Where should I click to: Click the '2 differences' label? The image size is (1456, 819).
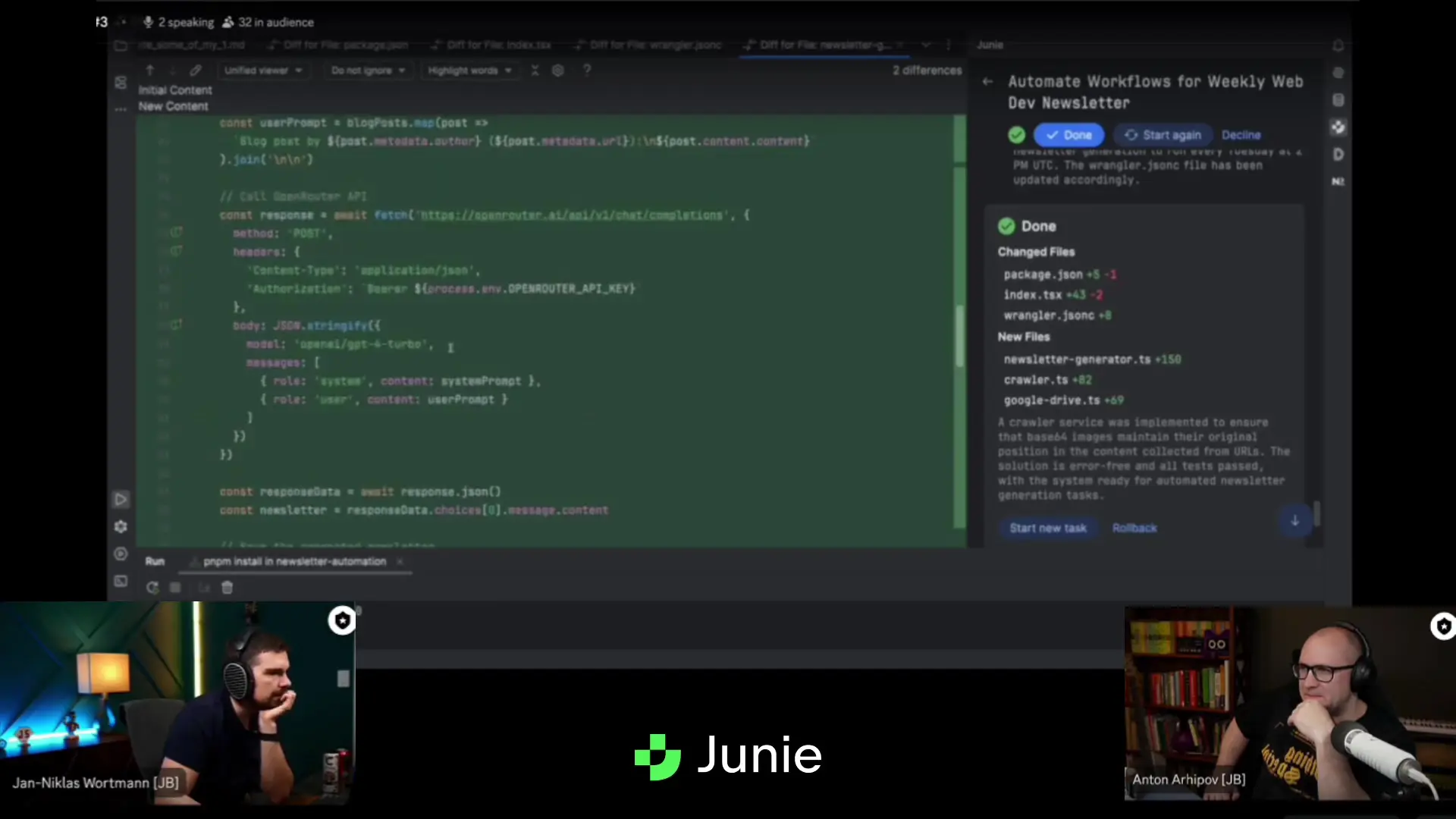927,70
